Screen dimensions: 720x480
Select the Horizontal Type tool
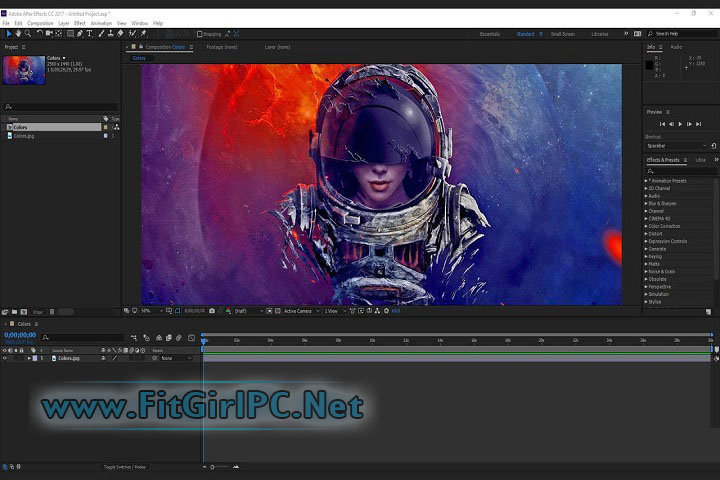(x=89, y=33)
